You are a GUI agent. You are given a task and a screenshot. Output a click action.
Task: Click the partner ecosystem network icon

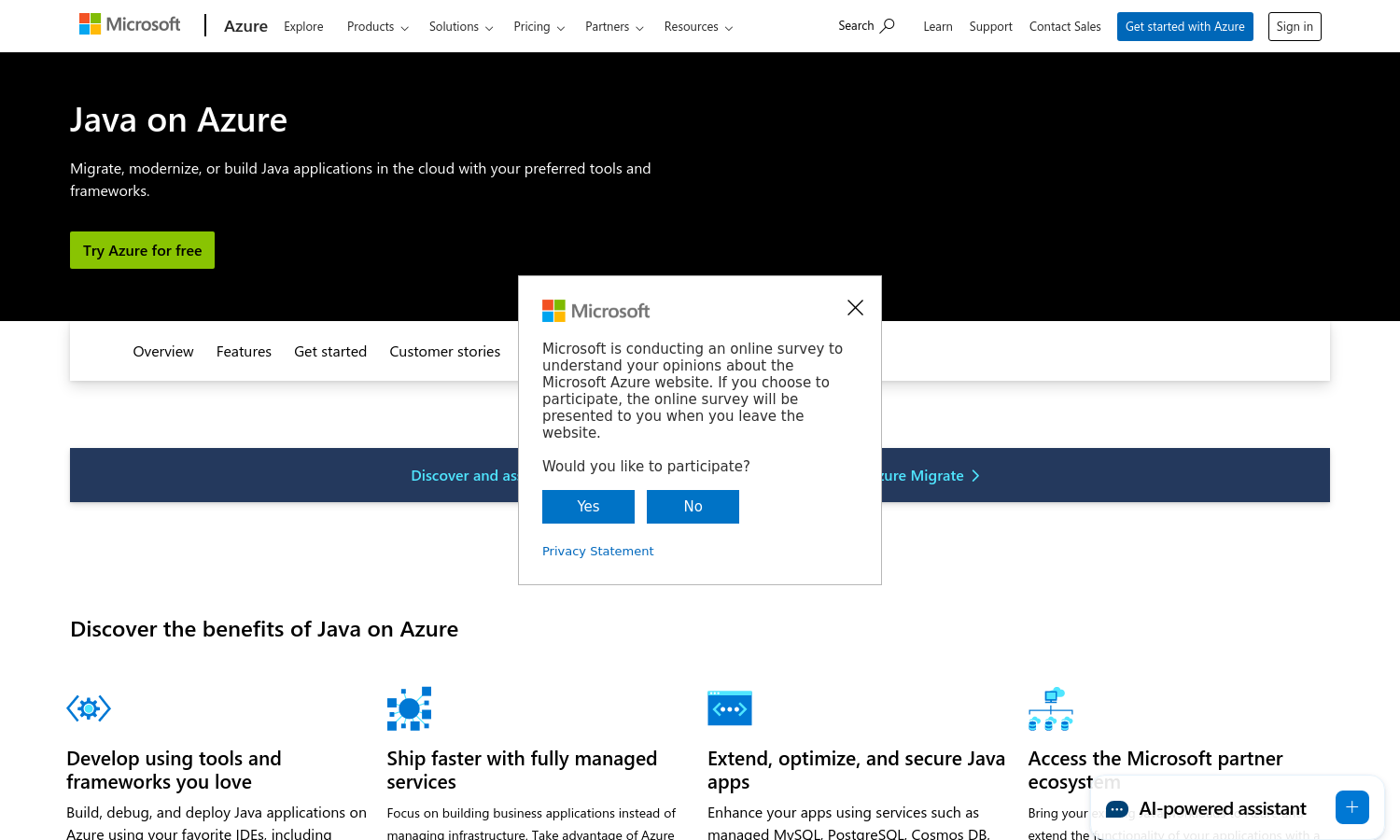[x=1050, y=709]
